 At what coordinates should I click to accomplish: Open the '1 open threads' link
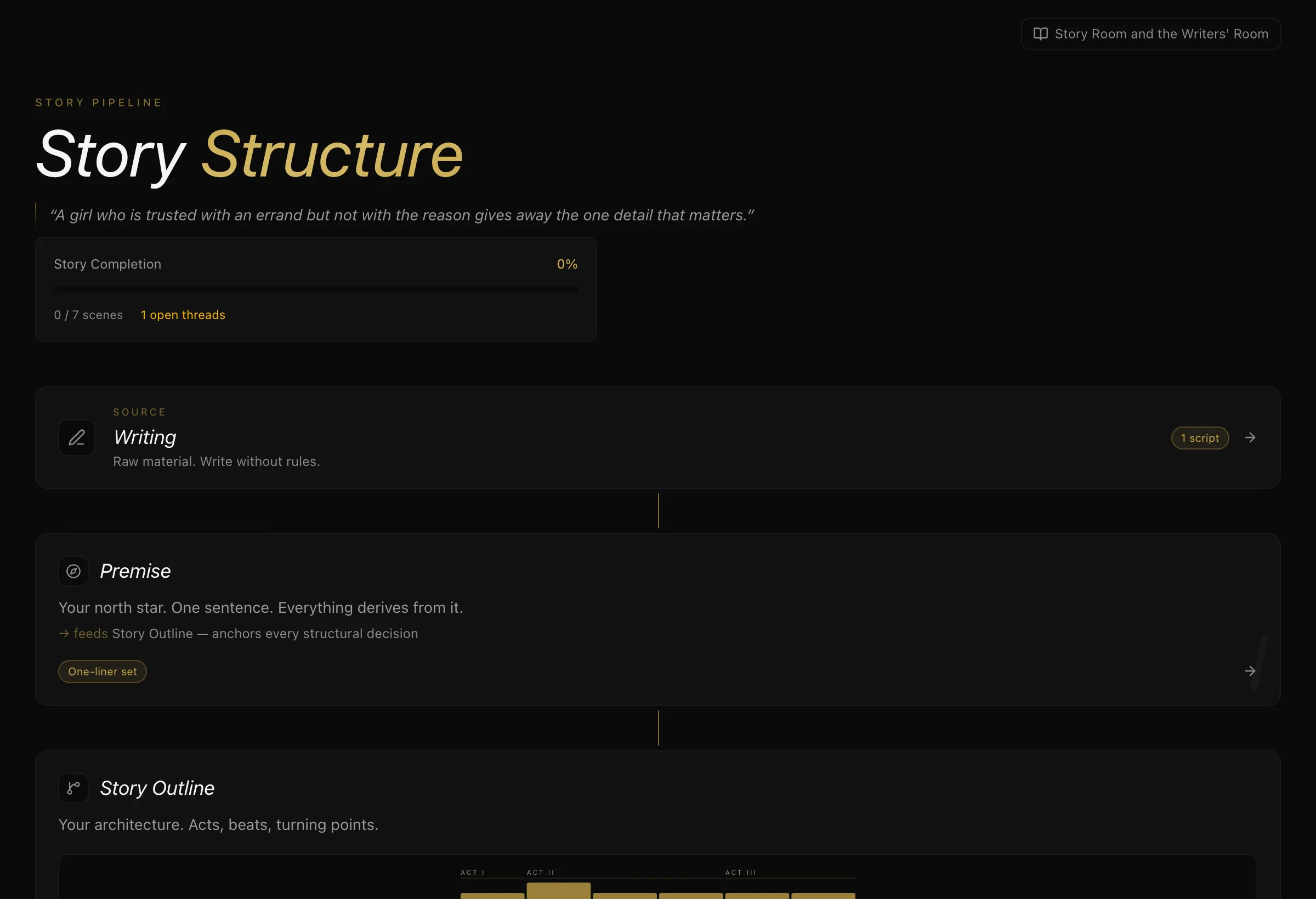tap(183, 315)
